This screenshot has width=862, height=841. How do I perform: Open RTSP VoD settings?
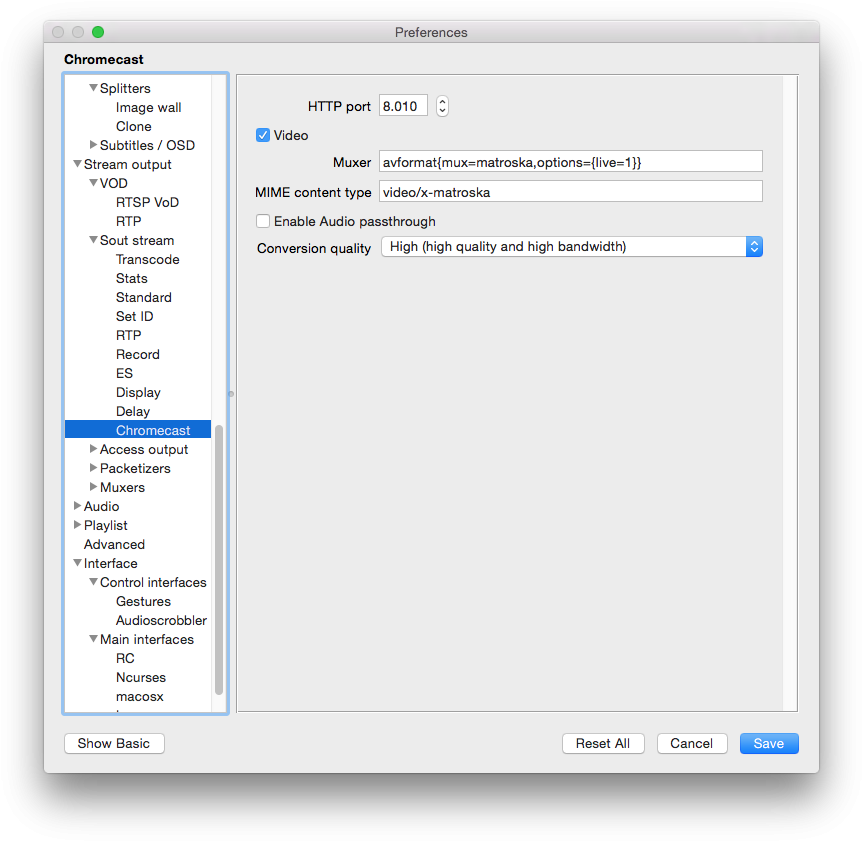tap(147, 203)
